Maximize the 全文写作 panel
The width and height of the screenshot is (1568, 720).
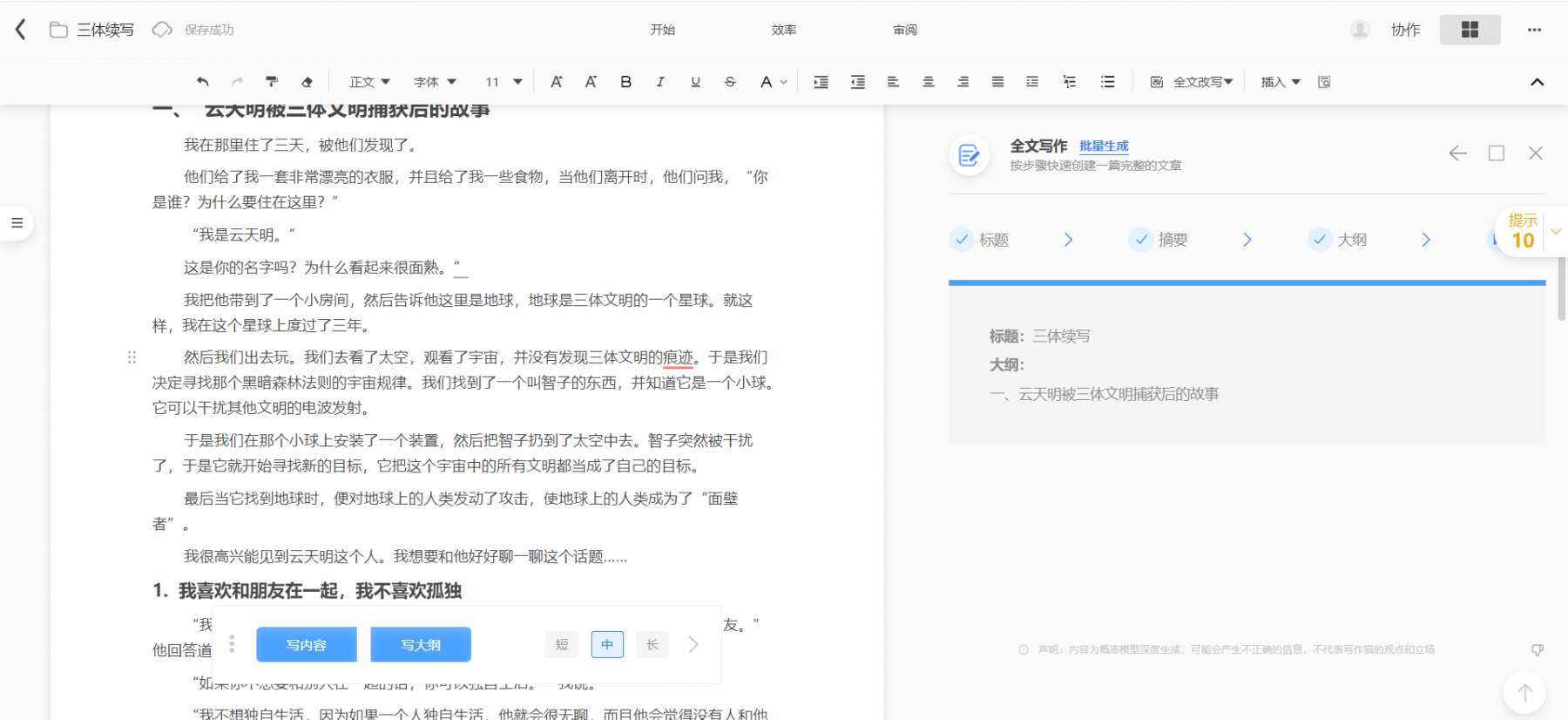pos(1497,153)
